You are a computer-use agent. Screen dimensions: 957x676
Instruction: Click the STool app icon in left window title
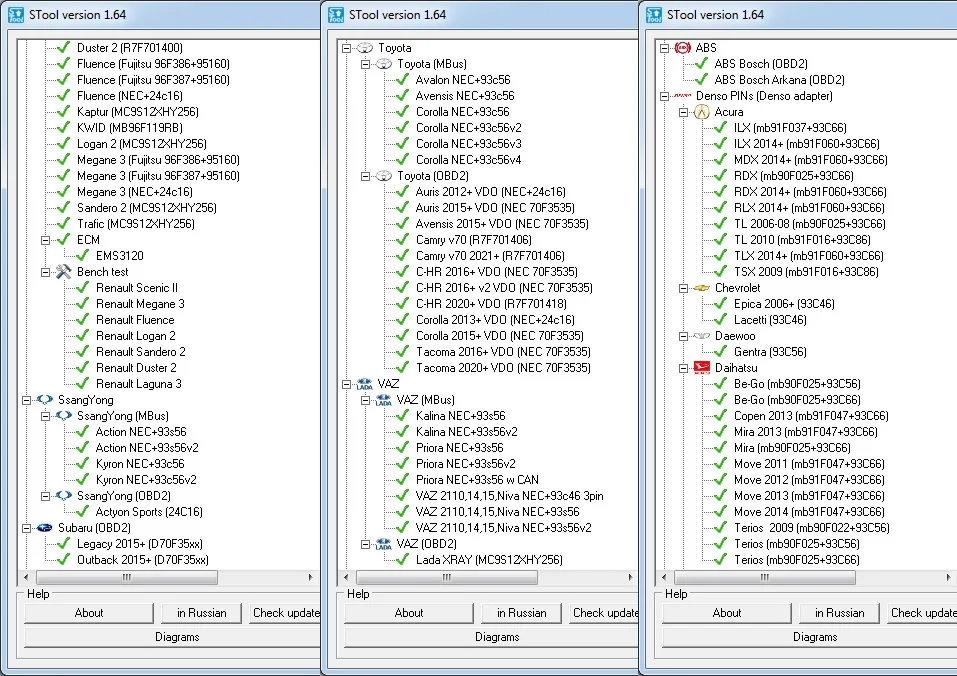(16, 15)
